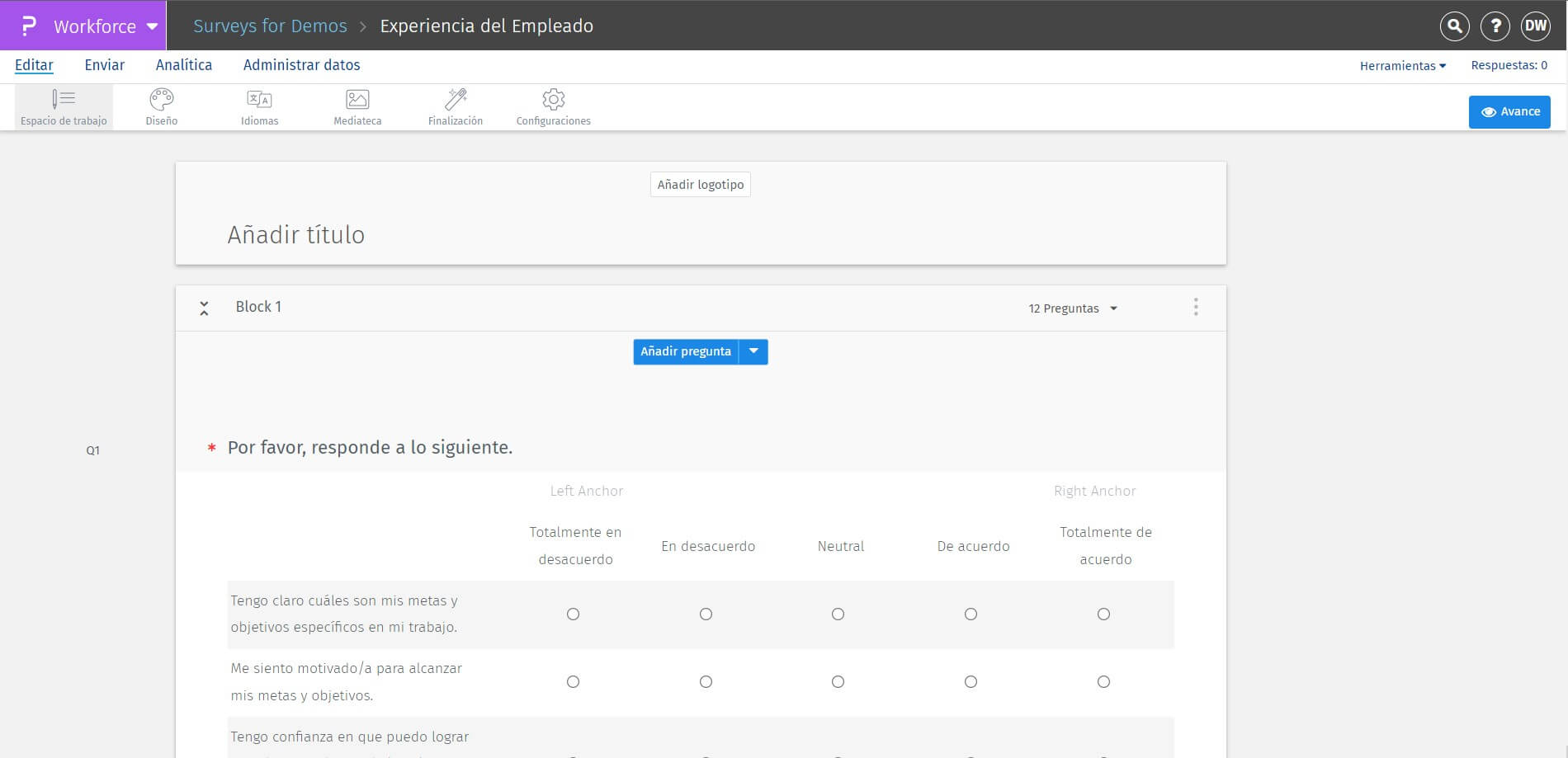Open the Diseño customization panel
This screenshot has width=1568, height=758.
(x=161, y=106)
